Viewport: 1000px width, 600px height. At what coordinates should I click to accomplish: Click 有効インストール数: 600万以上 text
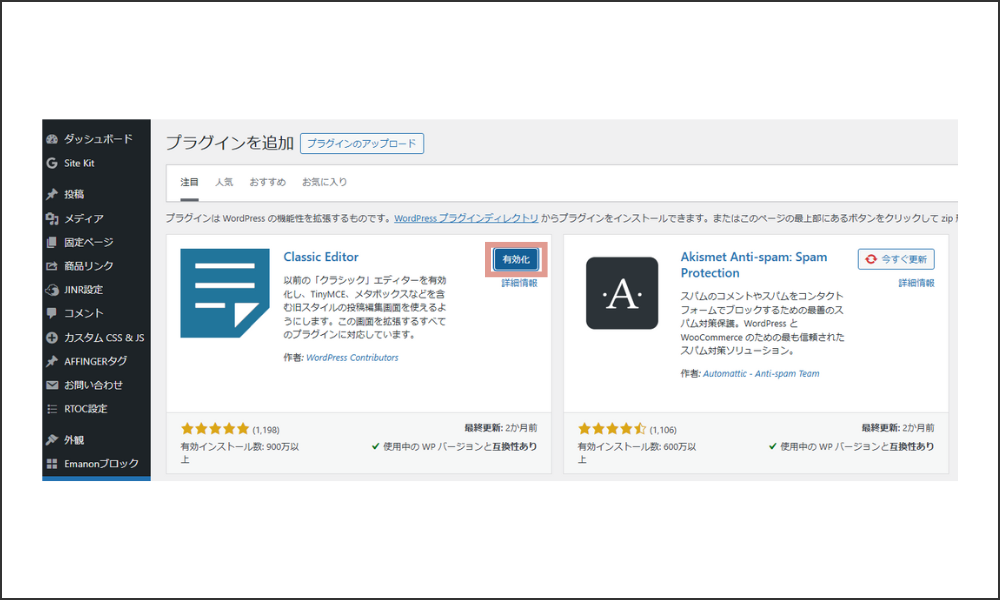(637, 453)
